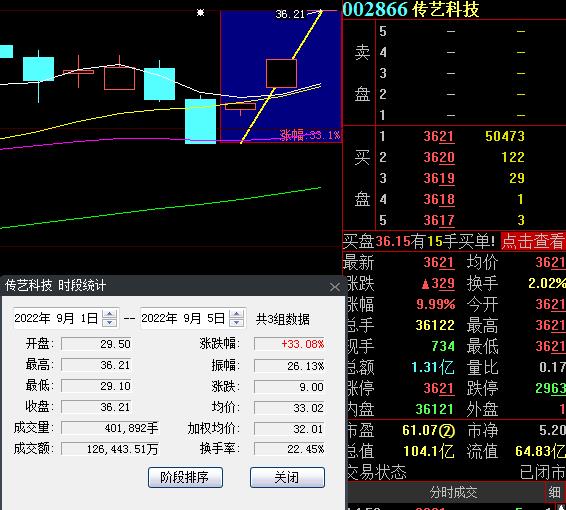Click the 涨跌幅 value field +33.08%
This screenshot has width=566, height=510.
tap(289, 344)
